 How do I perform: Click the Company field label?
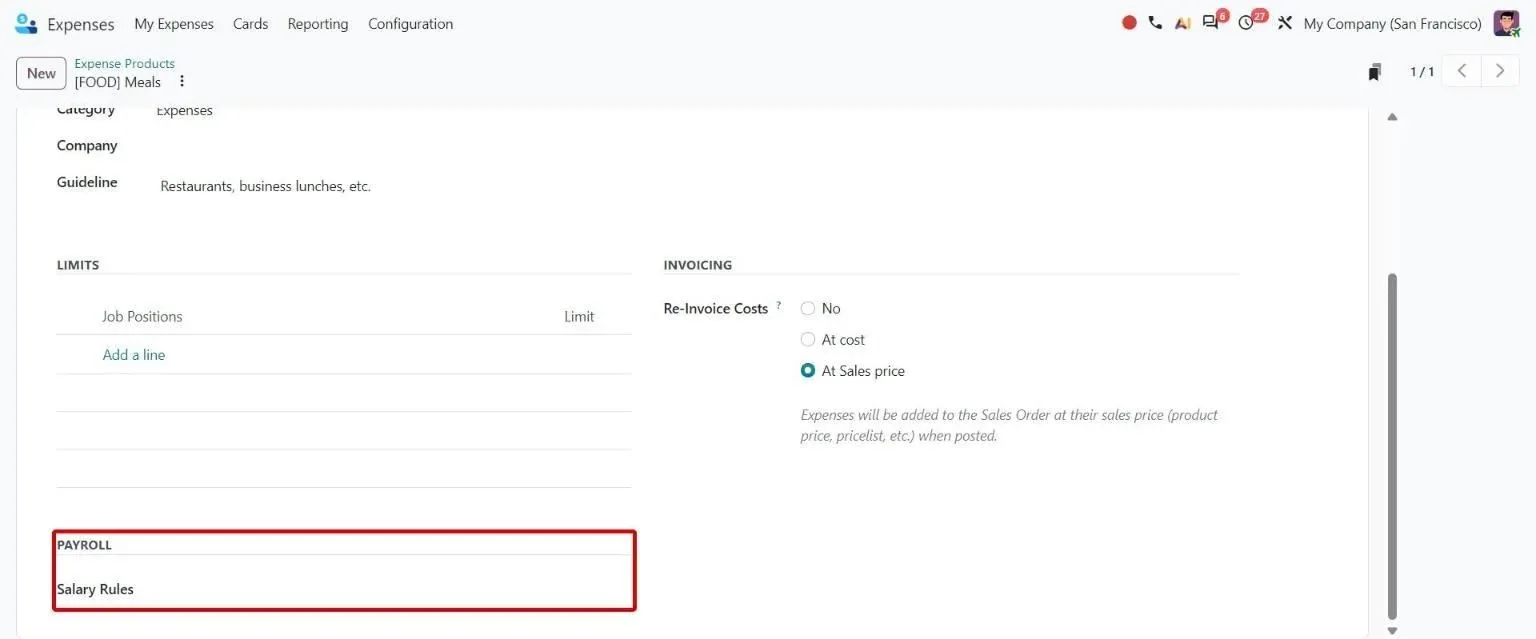click(x=87, y=146)
